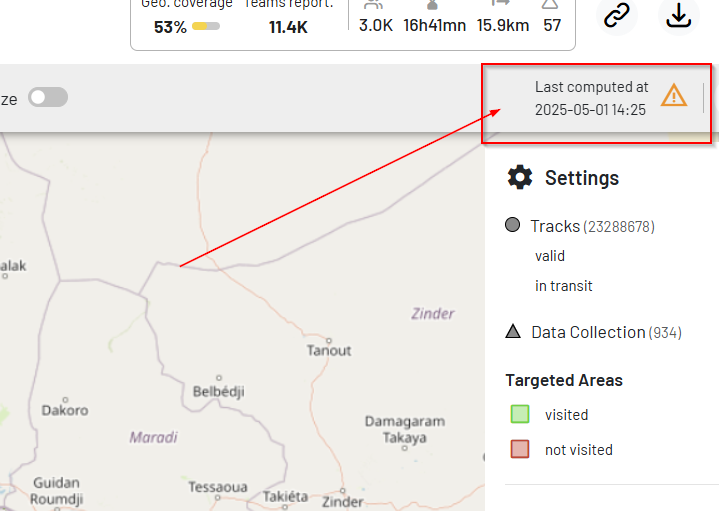Click the Tessaoua town marker on the map
Viewport: 719px width, 511px height.
[217, 487]
